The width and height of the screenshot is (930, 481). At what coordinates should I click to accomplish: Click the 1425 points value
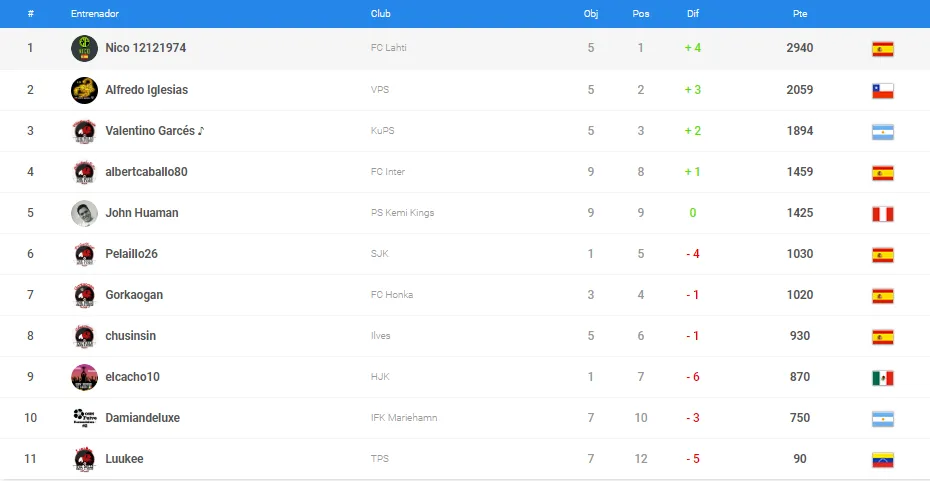800,212
